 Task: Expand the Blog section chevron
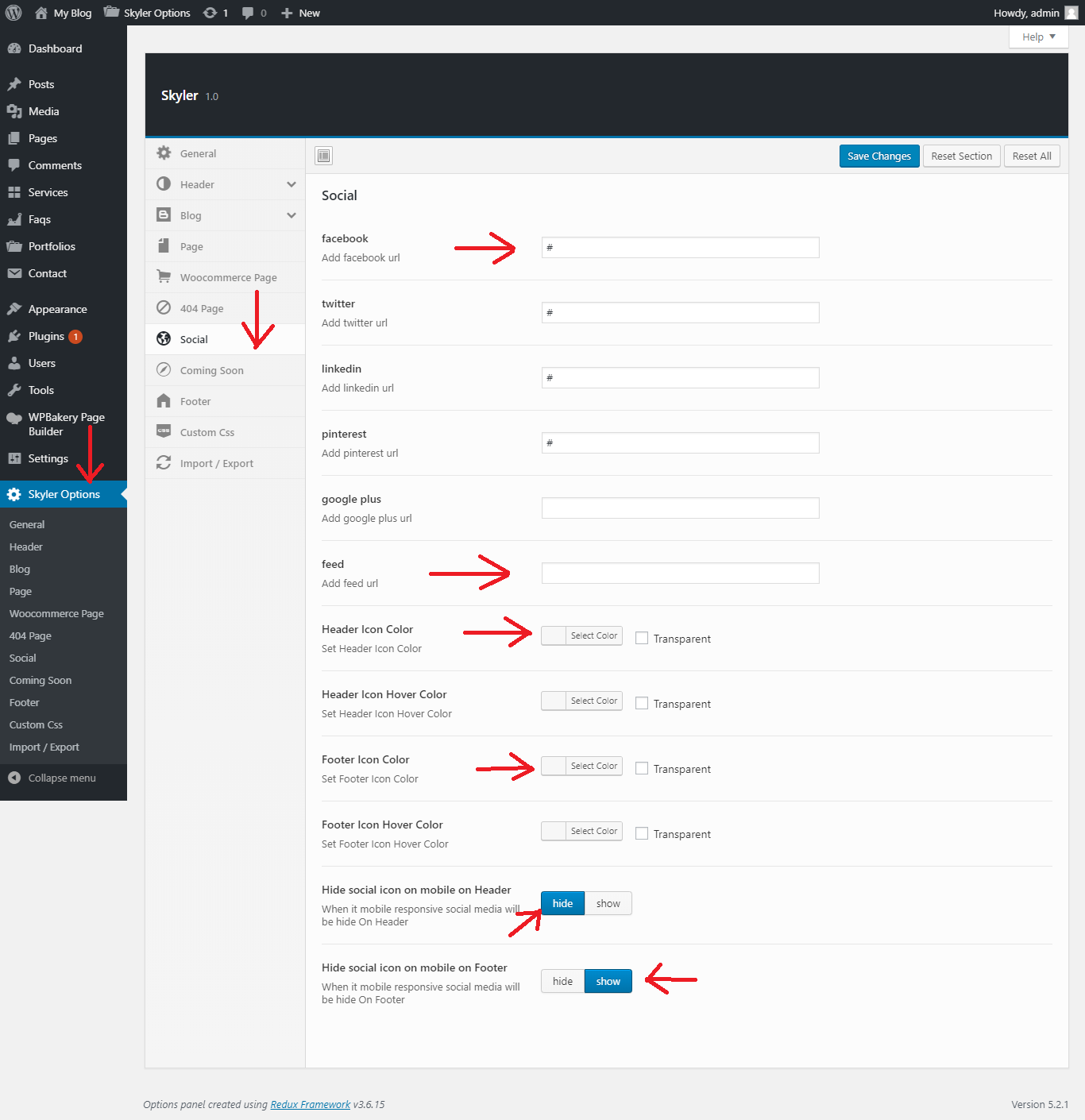tap(292, 215)
